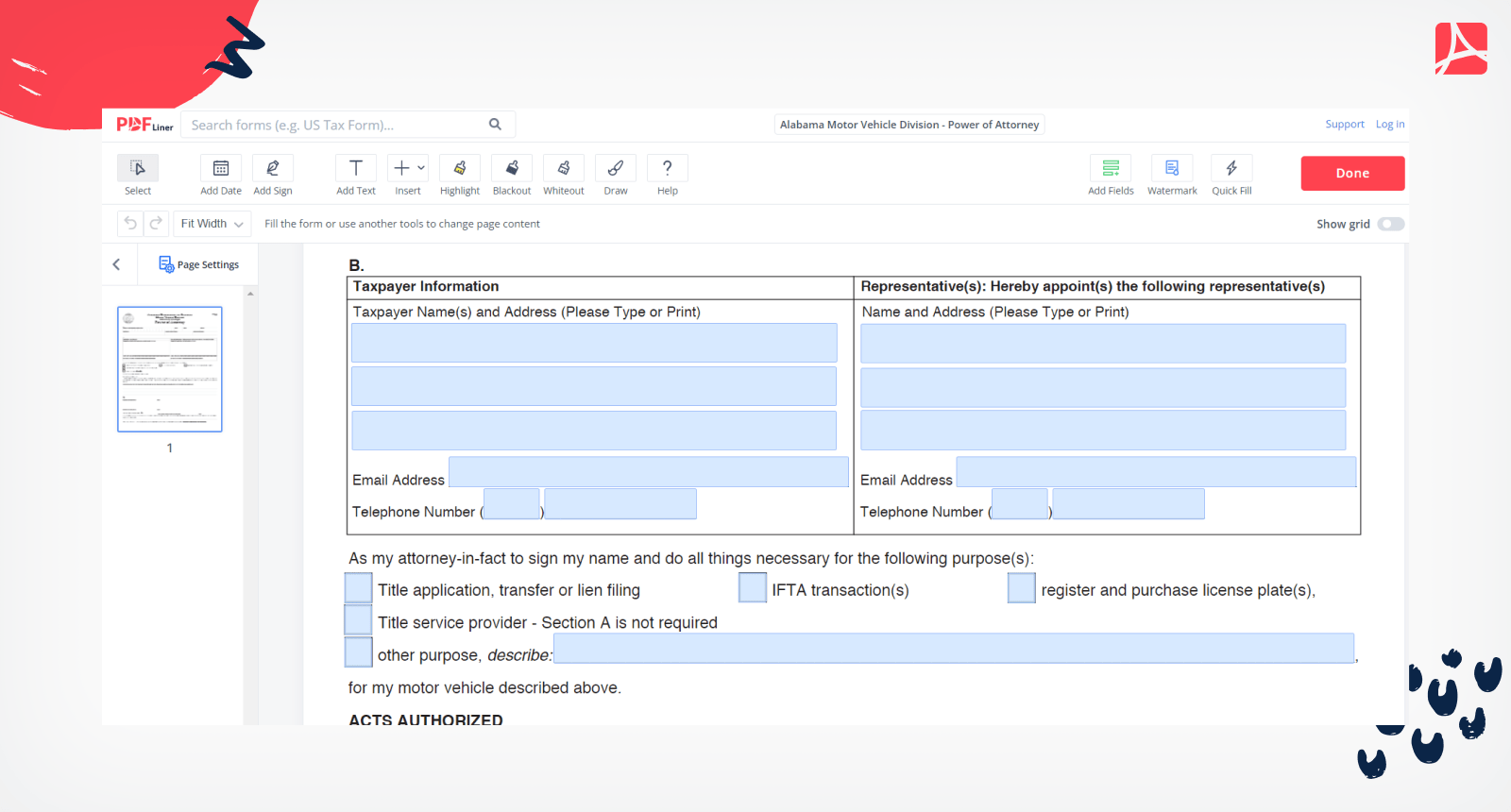Screen dimensions: 1511x812
Task: Click the Log in link
Action: [x=1390, y=125]
